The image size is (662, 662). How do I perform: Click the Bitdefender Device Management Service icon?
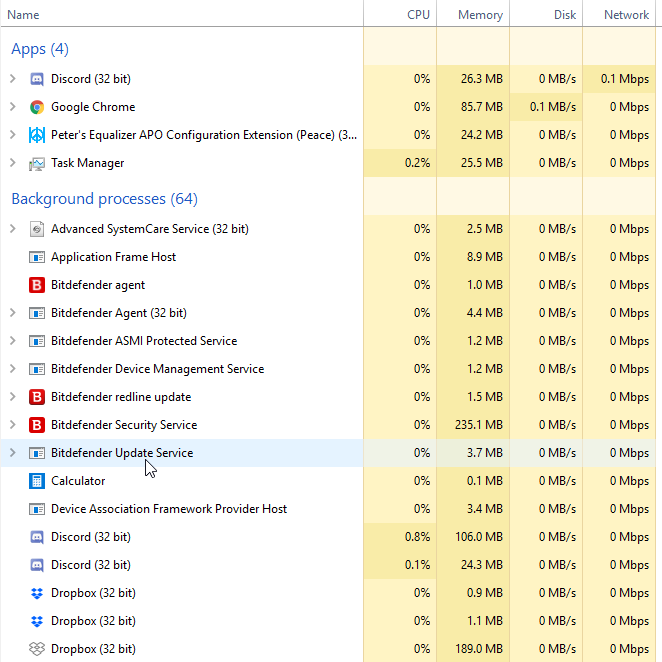pyautogui.click(x=37, y=369)
